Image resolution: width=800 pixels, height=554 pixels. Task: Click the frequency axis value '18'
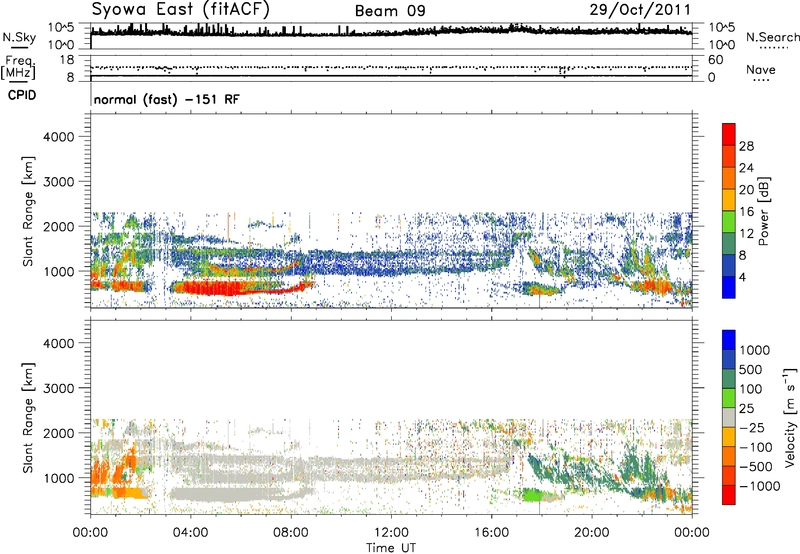pos(67,60)
